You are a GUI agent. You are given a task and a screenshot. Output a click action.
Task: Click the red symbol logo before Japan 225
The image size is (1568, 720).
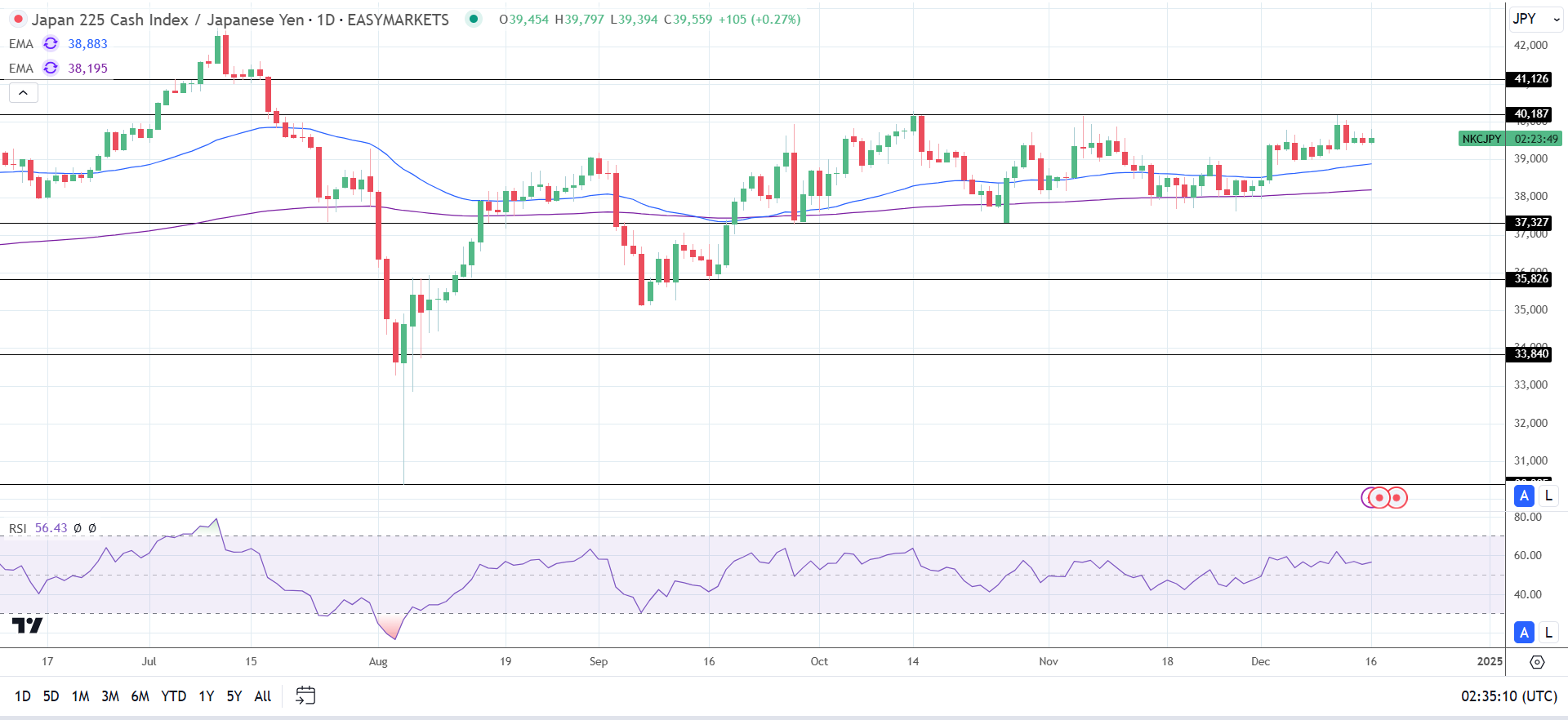(18, 19)
